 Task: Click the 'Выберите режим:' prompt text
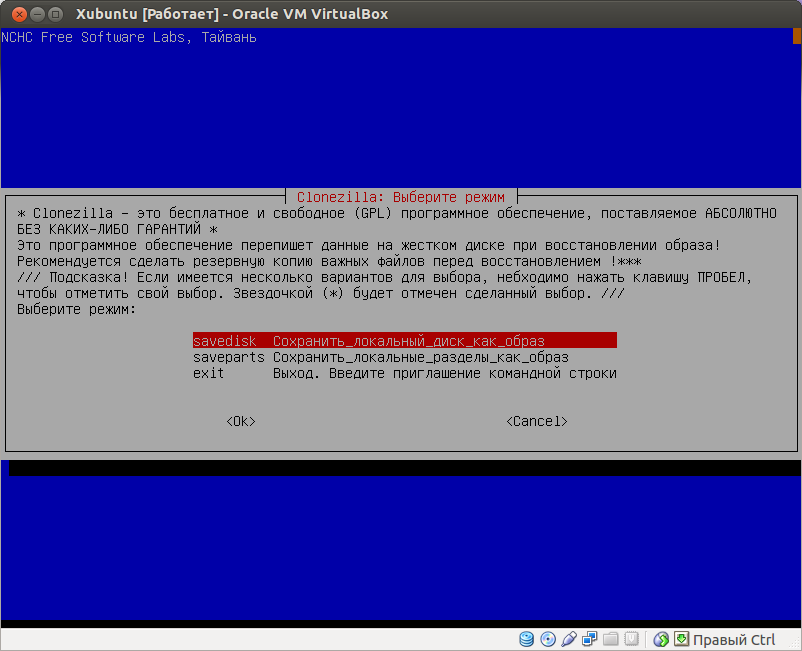pos(77,309)
